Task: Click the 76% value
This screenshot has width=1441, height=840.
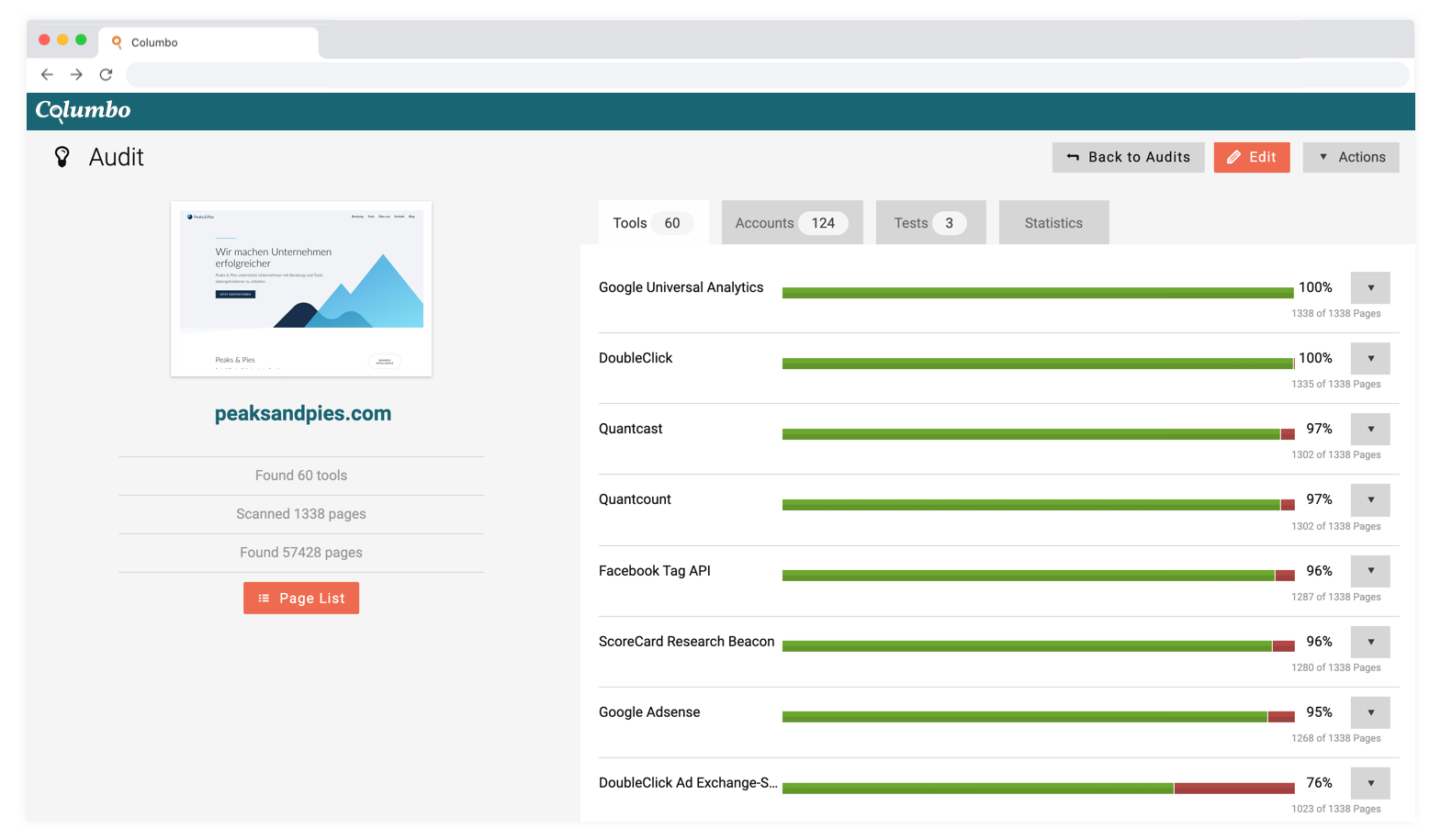Action: coord(1319,783)
